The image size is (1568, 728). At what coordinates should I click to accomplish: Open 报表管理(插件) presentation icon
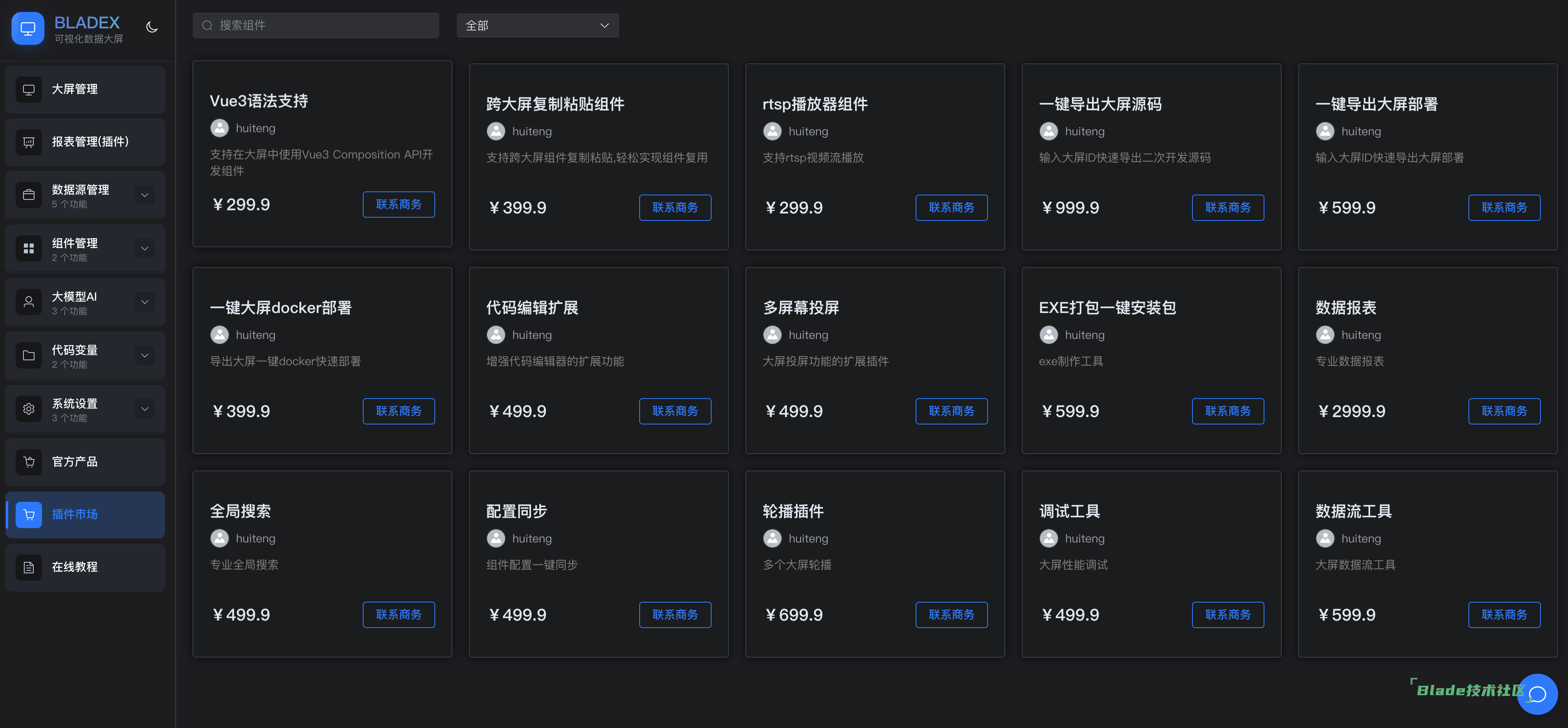pyautogui.click(x=29, y=142)
